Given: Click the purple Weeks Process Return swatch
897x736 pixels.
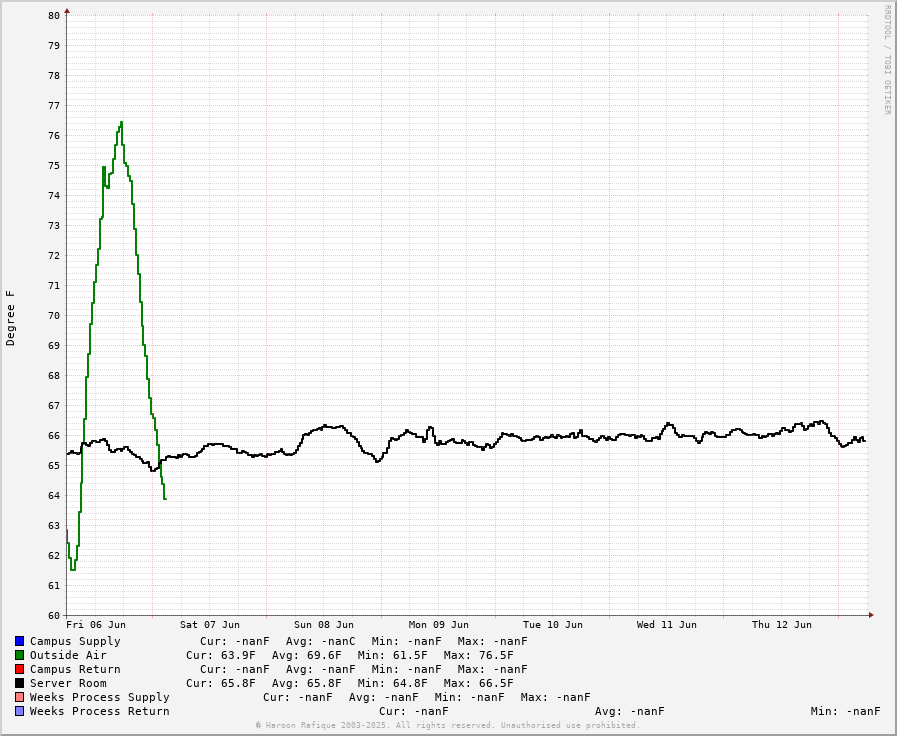Looking at the screenshot, I should coord(19,711).
